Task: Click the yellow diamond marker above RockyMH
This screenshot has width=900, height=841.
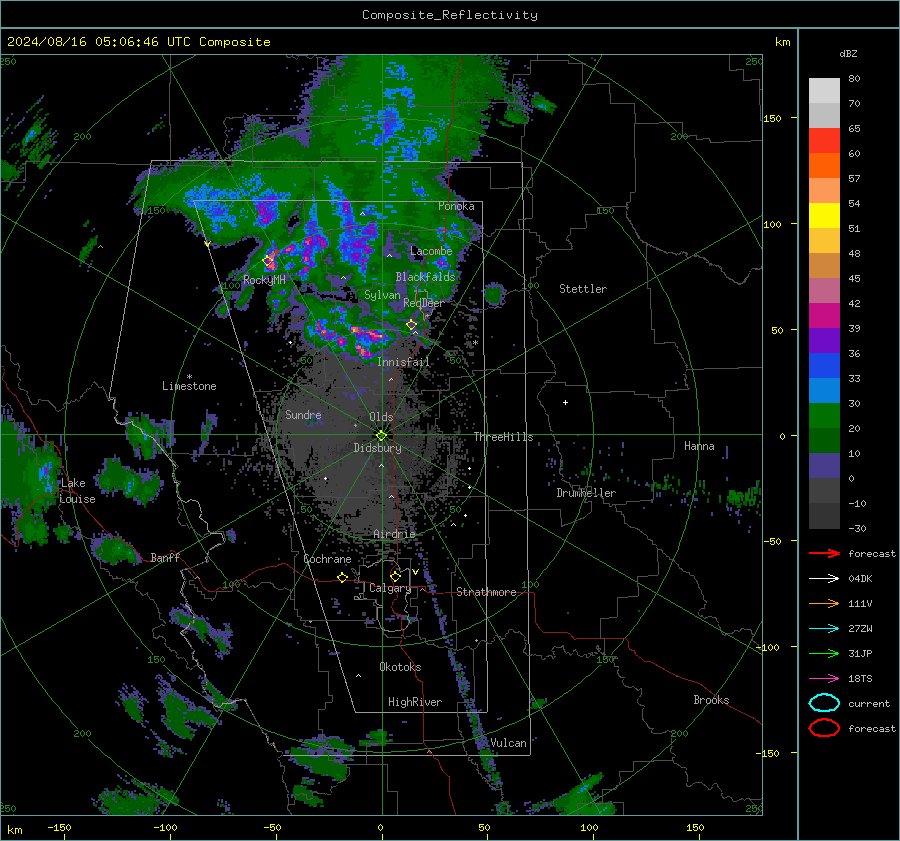Action: [268, 261]
